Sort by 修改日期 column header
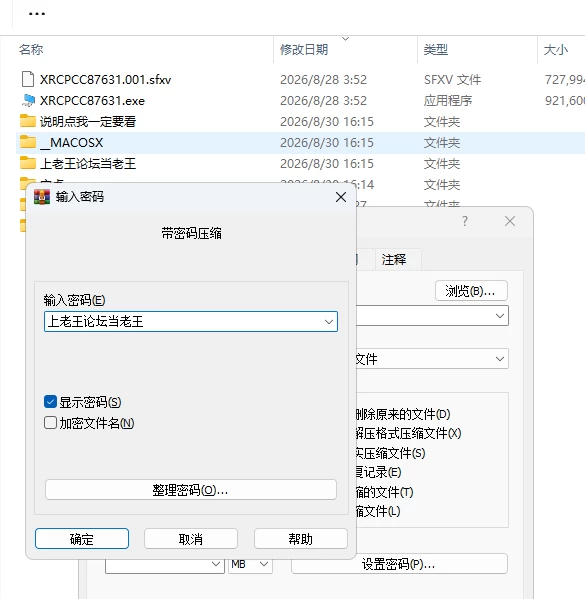The height and width of the screenshot is (599, 585). 304,49
